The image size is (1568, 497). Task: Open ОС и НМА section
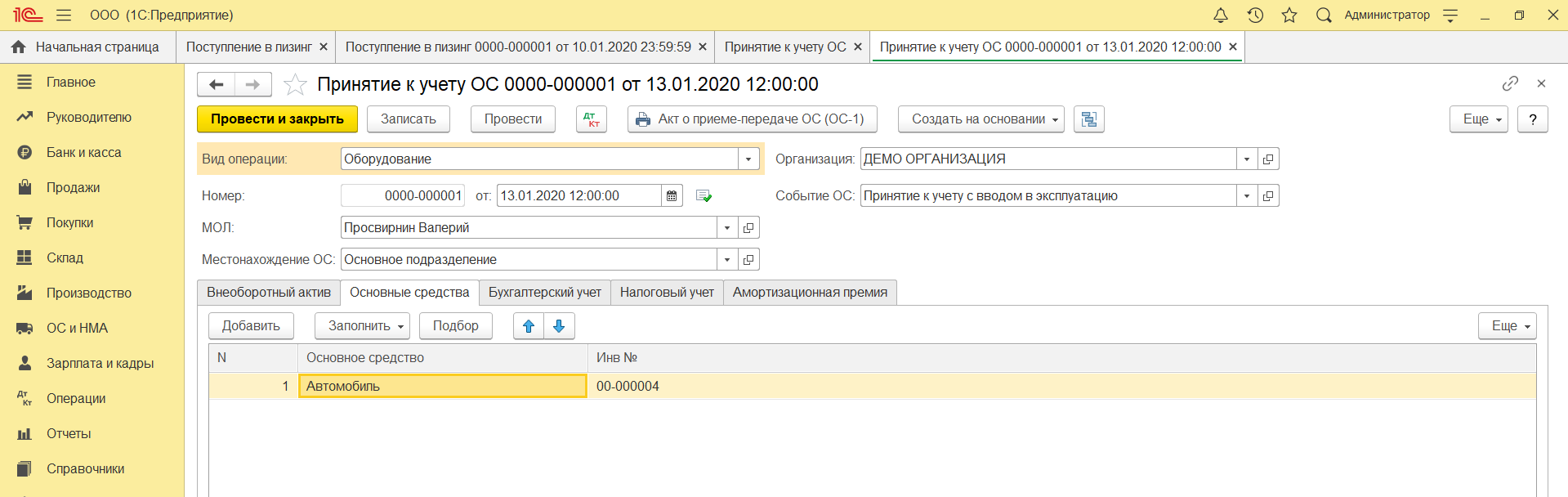pyautogui.click(x=77, y=328)
